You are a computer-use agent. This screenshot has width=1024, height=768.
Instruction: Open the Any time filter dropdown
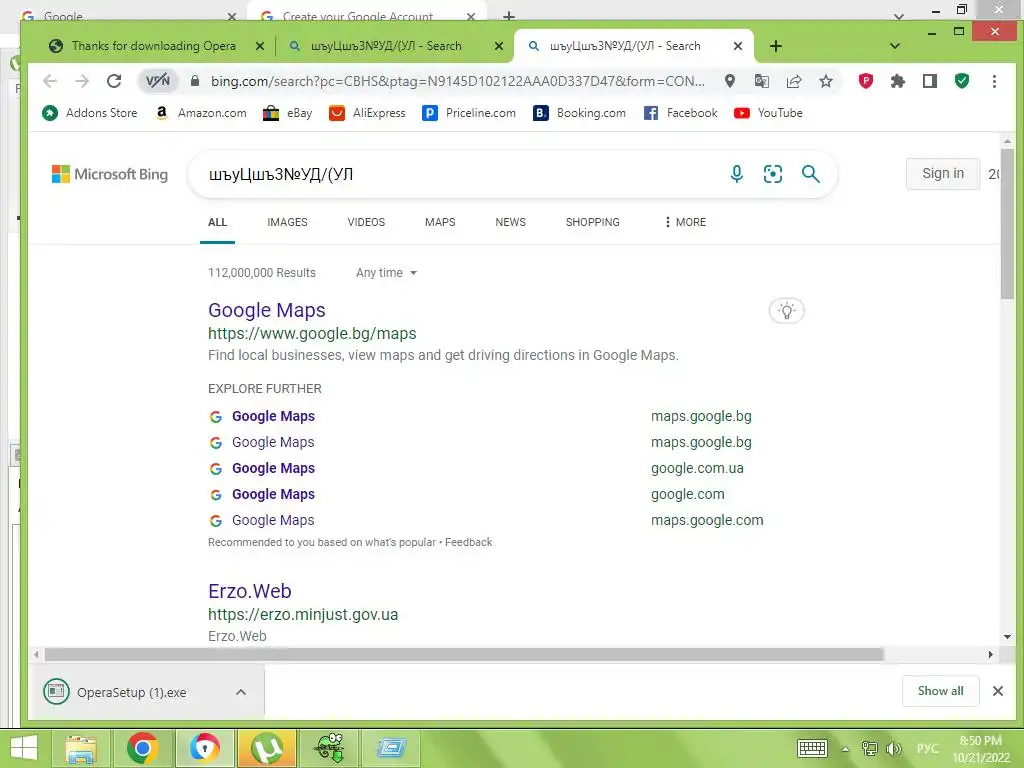coord(386,273)
